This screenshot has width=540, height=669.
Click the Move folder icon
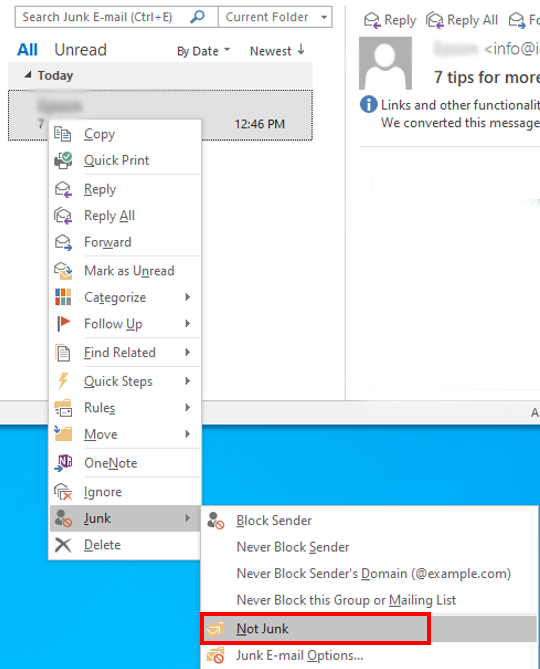(63, 434)
